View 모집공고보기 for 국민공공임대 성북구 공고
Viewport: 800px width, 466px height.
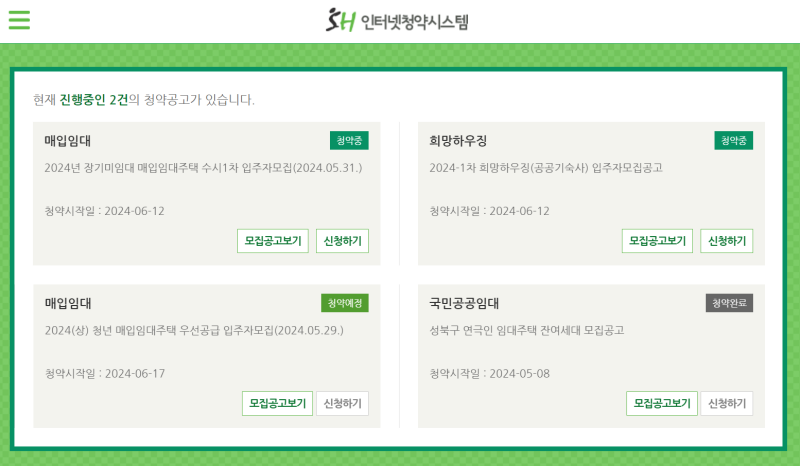(x=662, y=404)
